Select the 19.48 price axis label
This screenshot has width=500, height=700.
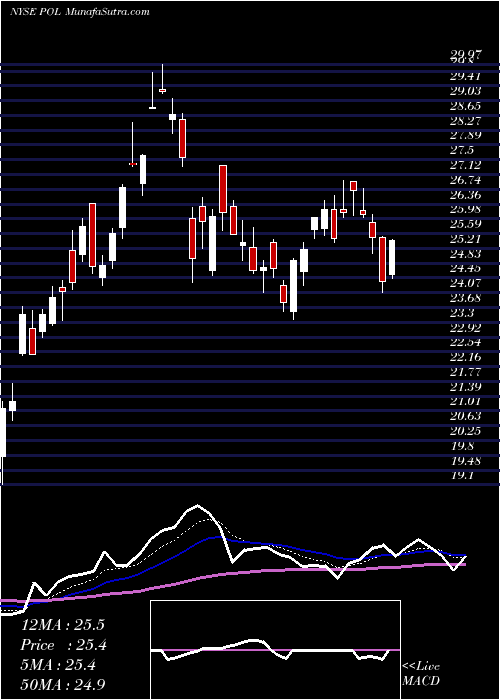[x=465, y=460]
